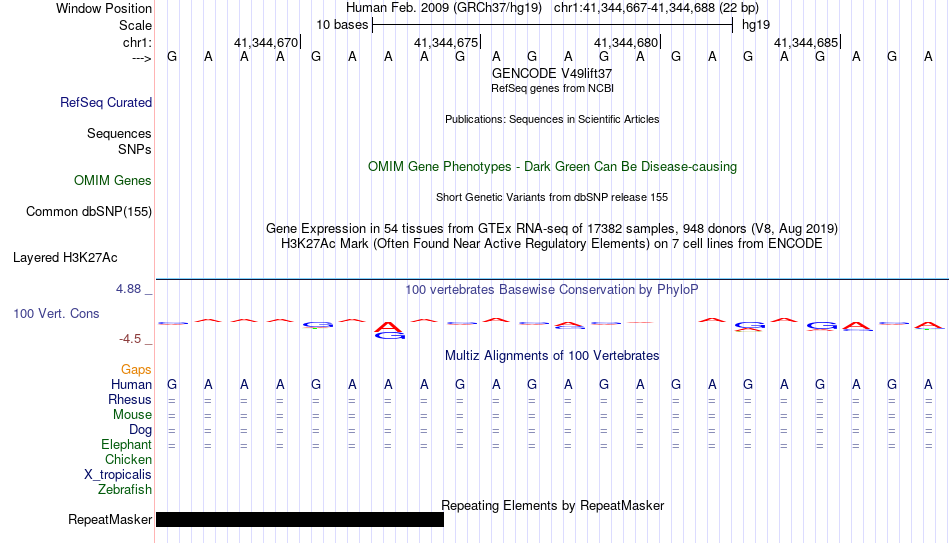Screen dimensions: 950x543
Task: Click the hg19 label beside scale bar
Action: tap(756, 25)
